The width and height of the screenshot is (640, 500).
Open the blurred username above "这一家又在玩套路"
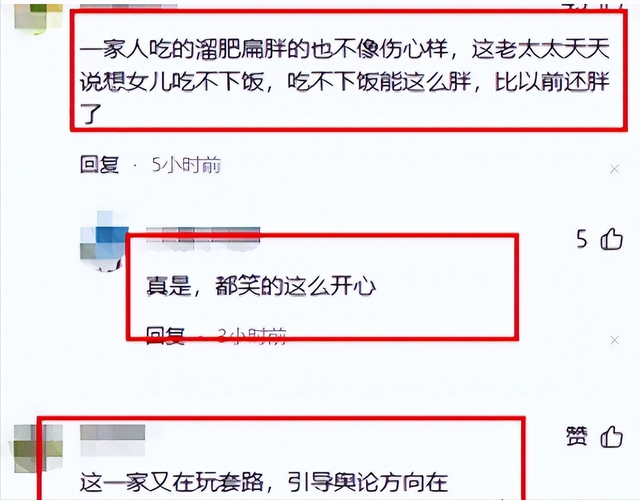pyautogui.click(x=113, y=440)
